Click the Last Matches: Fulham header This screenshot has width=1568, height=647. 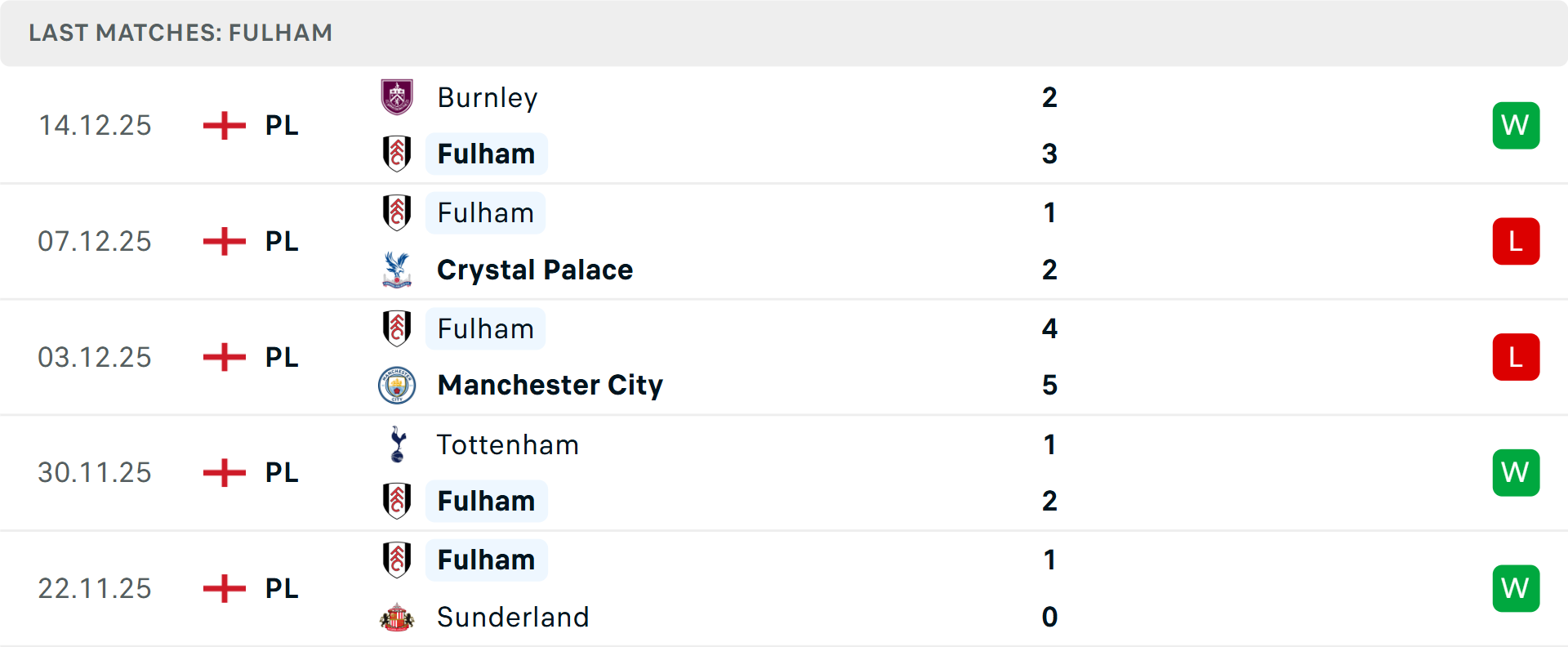pyautogui.click(x=180, y=33)
